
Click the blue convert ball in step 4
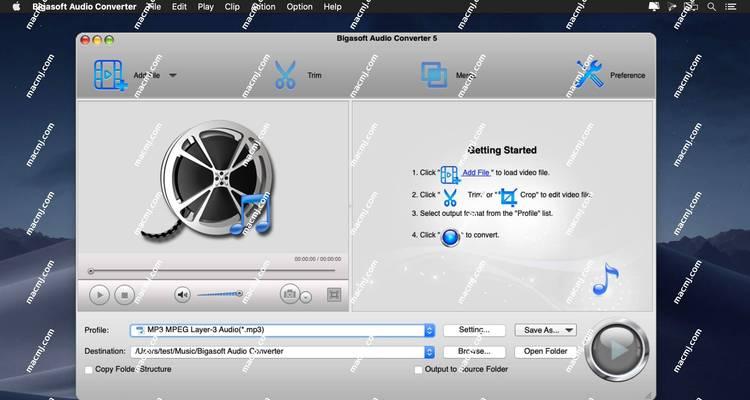click(450, 237)
